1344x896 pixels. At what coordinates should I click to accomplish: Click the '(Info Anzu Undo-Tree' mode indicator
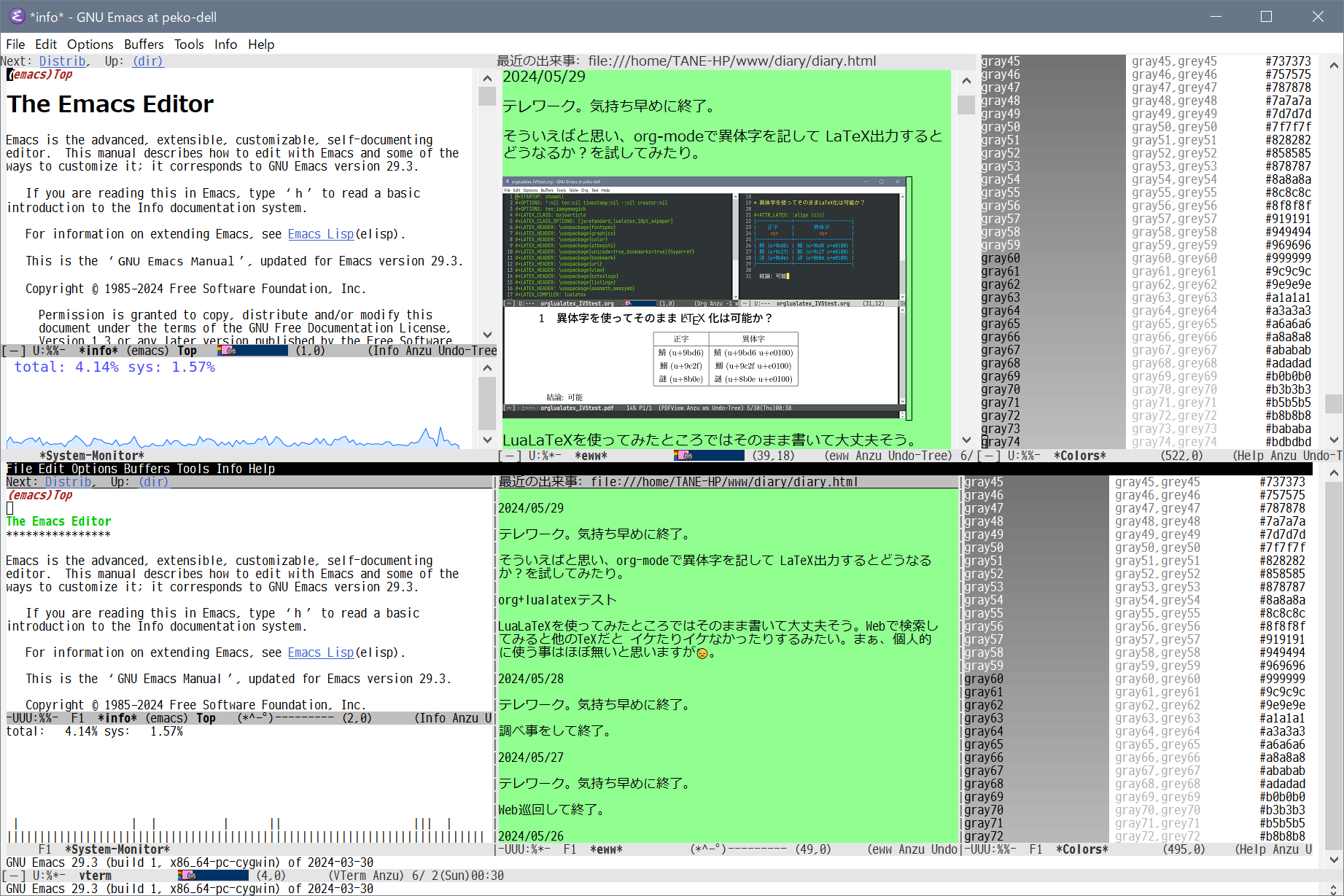432,351
